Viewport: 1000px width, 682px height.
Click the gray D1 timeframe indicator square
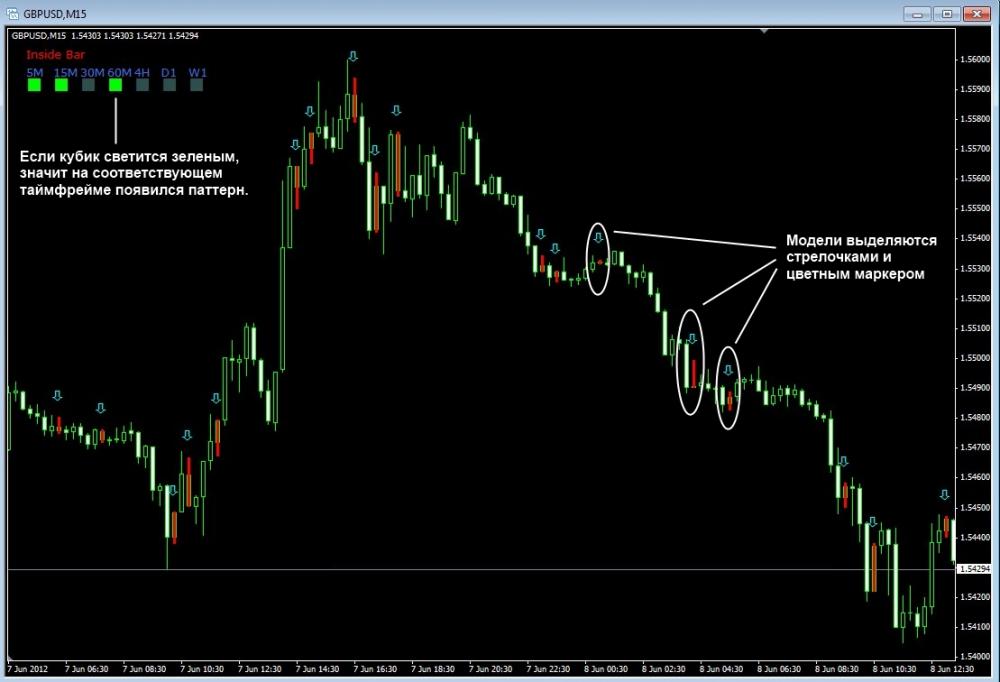tap(169, 84)
